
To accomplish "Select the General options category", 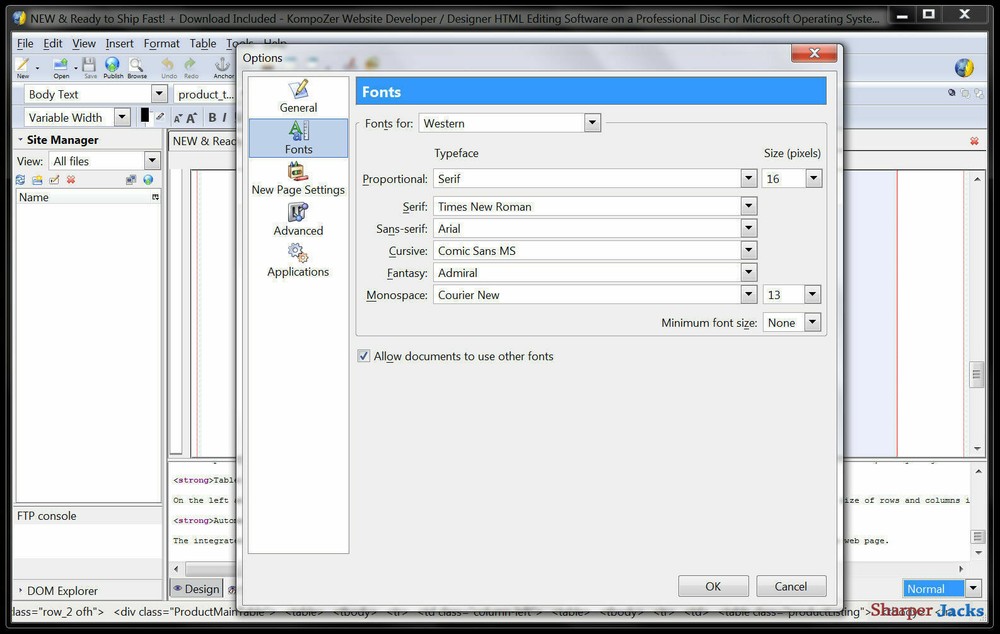I will point(297,97).
